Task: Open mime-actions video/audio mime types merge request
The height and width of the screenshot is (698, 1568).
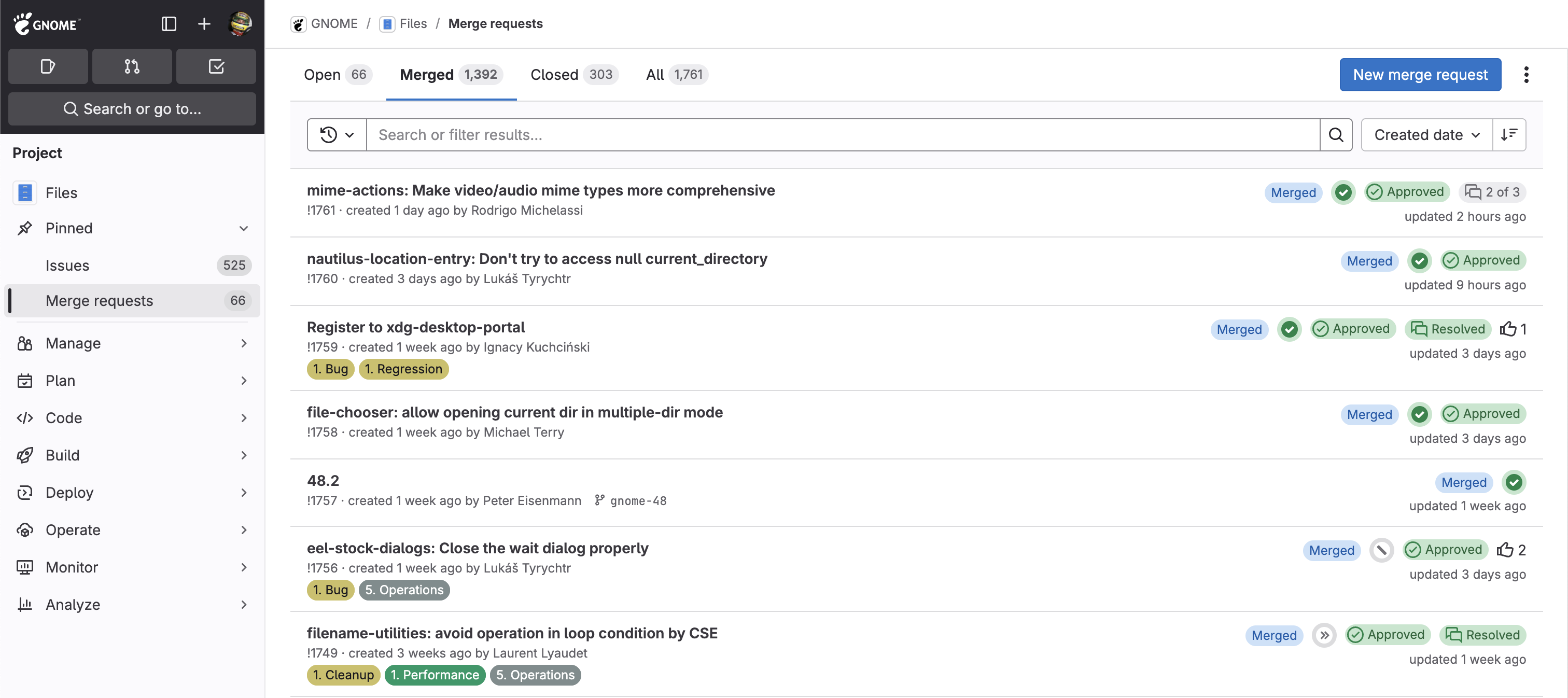Action: click(x=540, y=190)
